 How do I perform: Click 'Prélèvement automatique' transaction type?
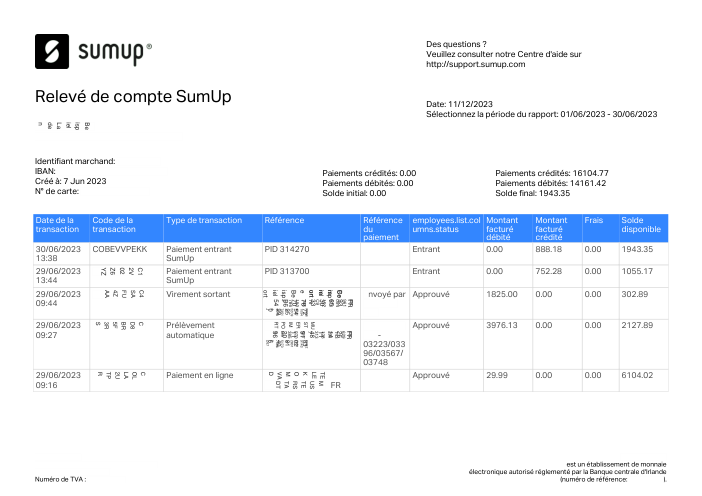point(190,330)
